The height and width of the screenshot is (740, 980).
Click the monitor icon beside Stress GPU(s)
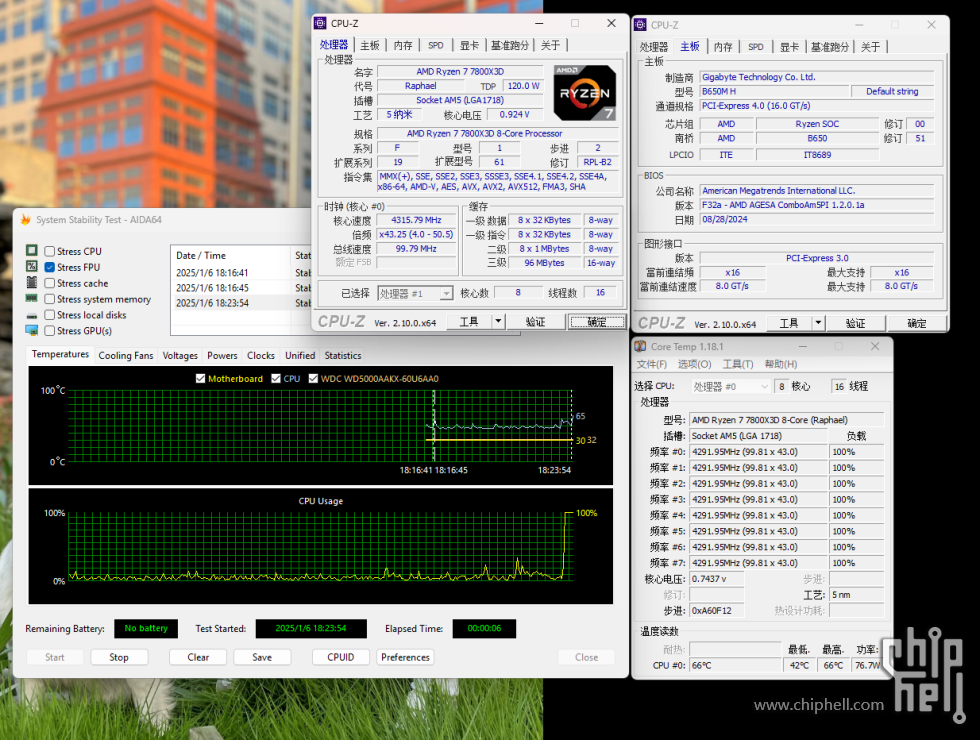point(32,331)
